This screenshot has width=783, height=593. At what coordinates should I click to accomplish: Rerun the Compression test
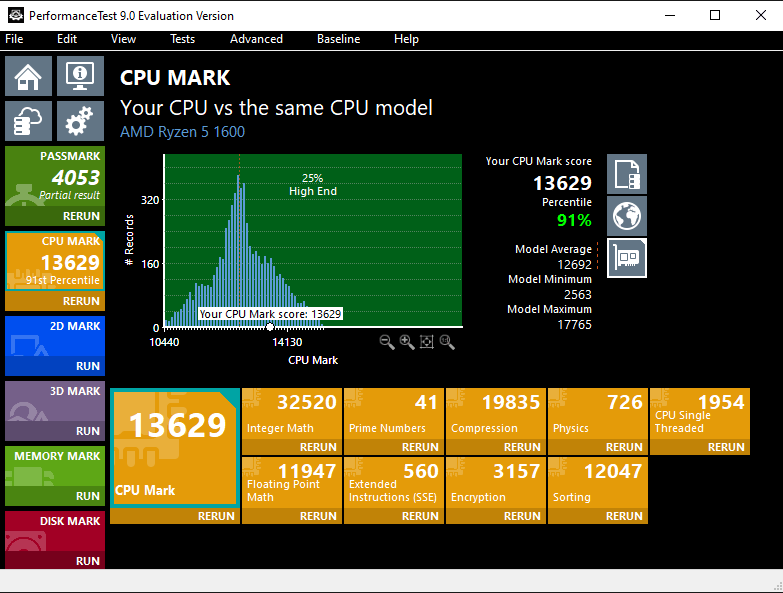coord(496,447)
